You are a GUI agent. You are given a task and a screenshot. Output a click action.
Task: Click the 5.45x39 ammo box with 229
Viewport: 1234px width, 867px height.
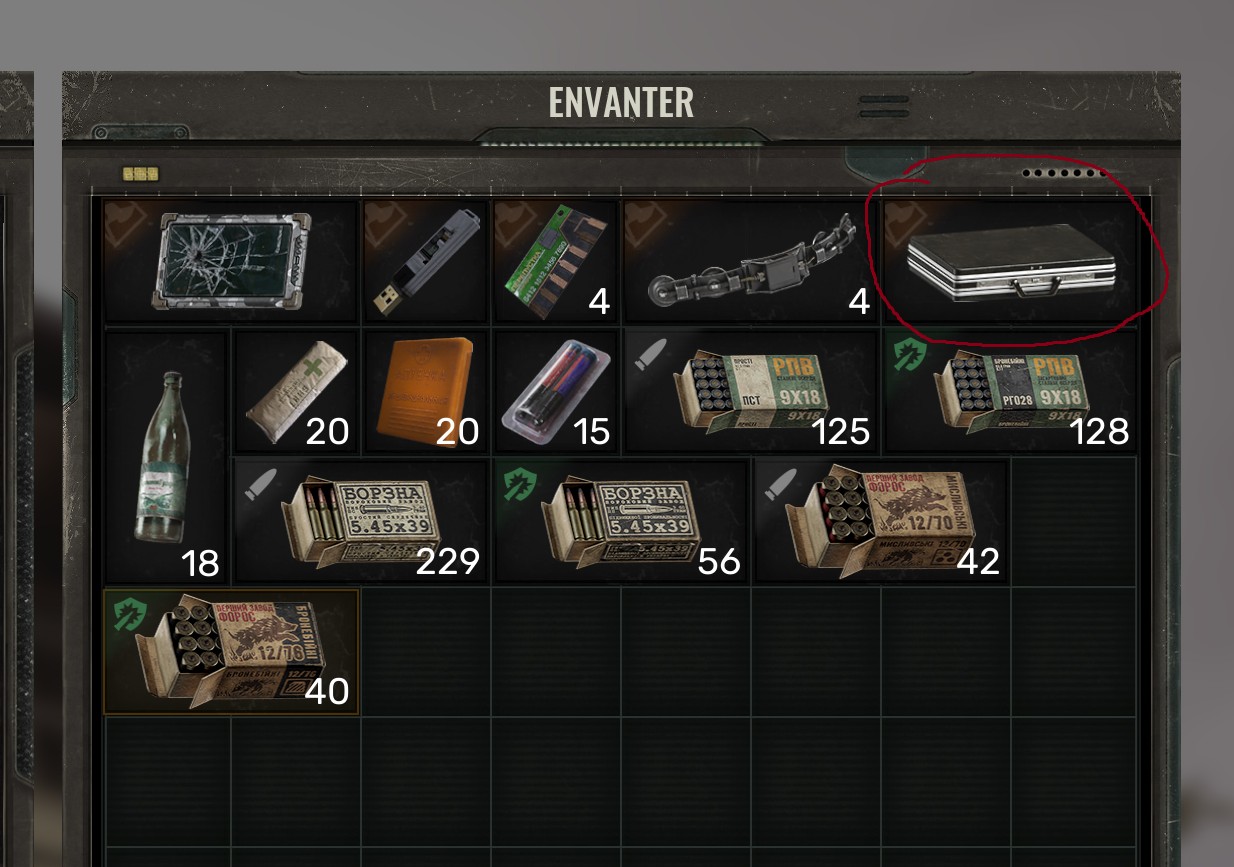(361, 521)
